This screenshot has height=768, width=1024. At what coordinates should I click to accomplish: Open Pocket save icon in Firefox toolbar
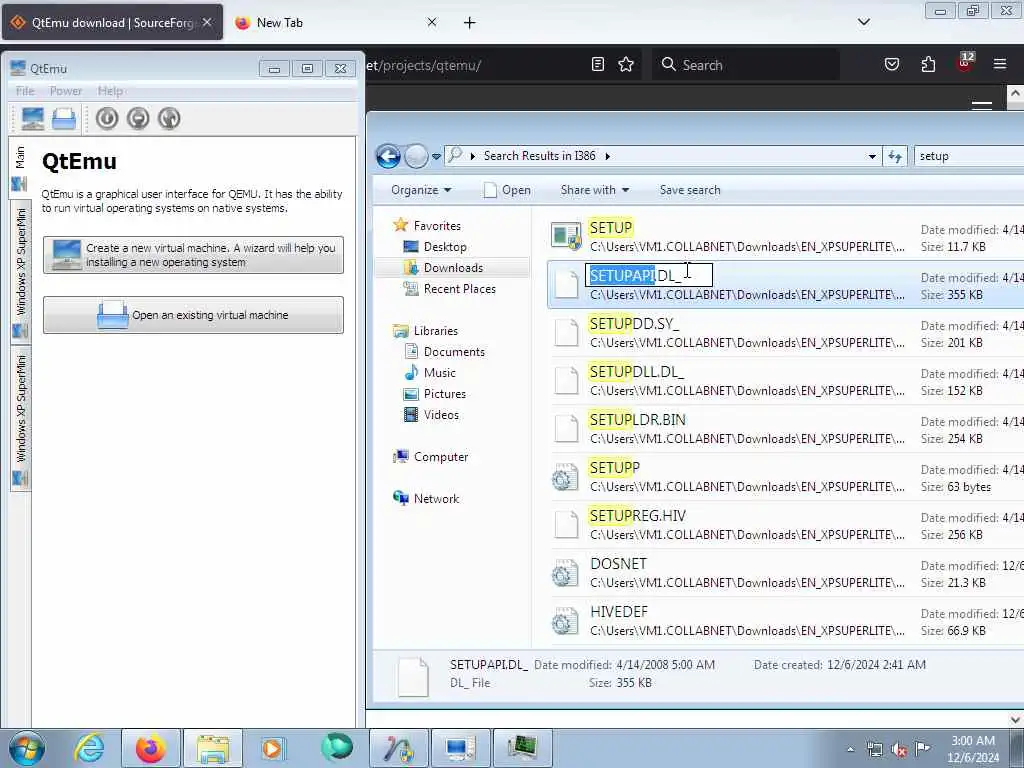[x=891, y=64]
